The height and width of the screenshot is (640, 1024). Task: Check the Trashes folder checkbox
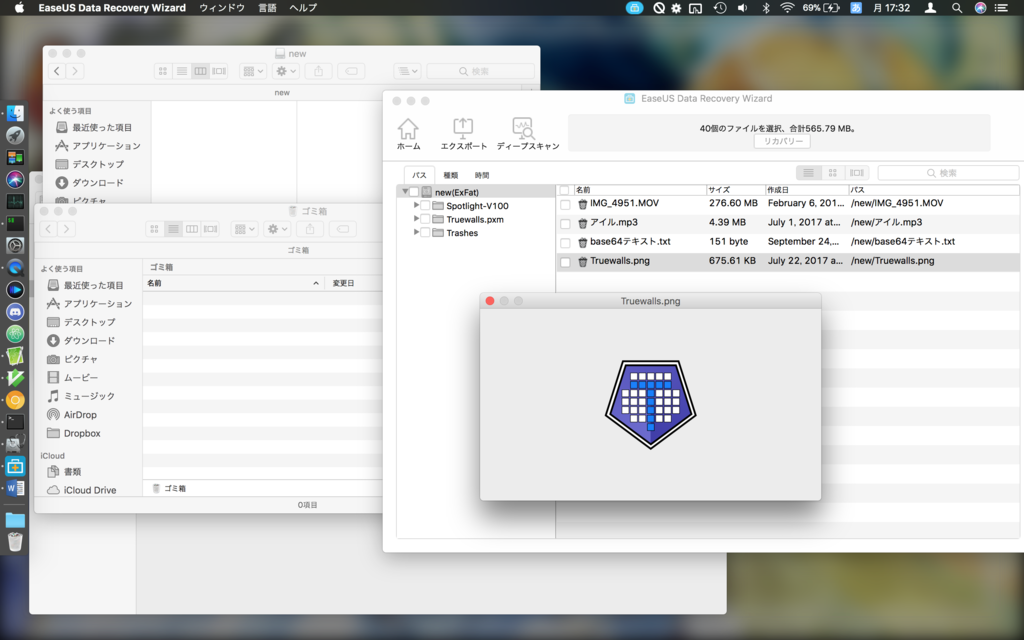tap(425, 233)
